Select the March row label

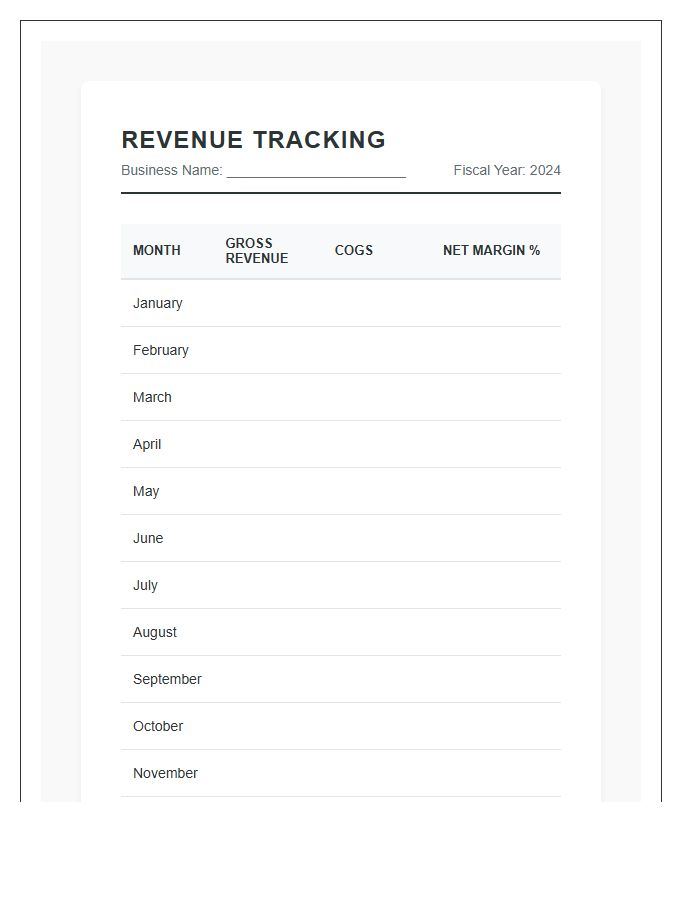(152, 397)
